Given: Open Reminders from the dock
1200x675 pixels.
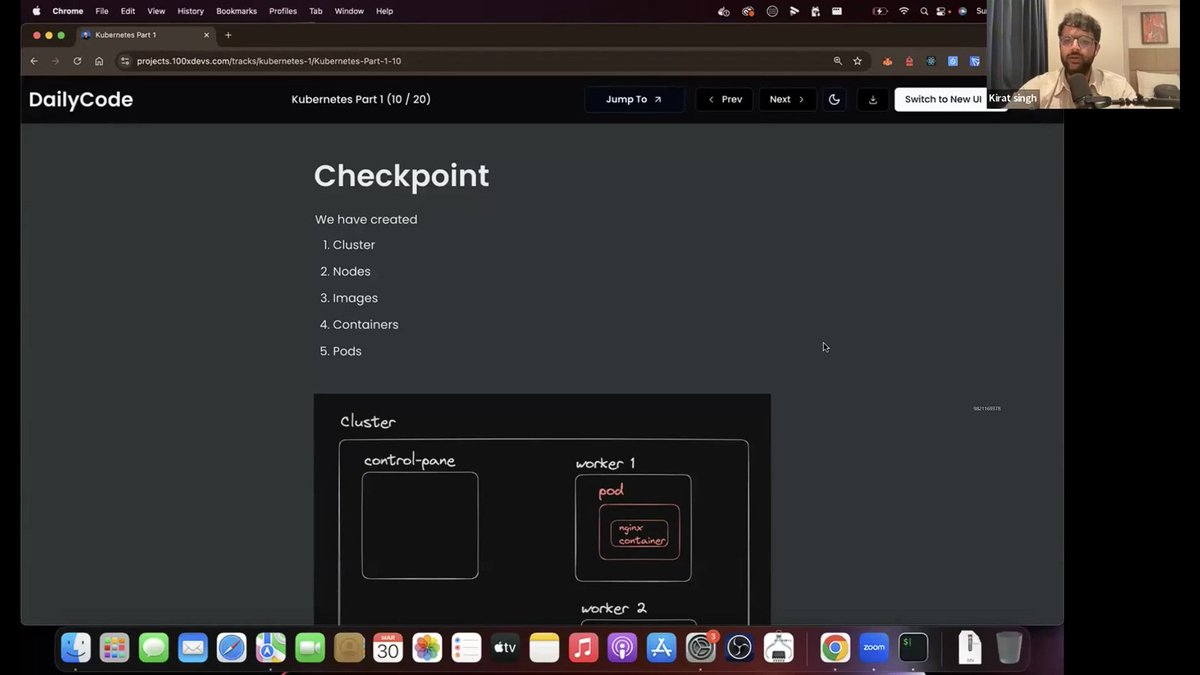Looking at the screenshot, I should pyautogui.click(x=466, y=647).
